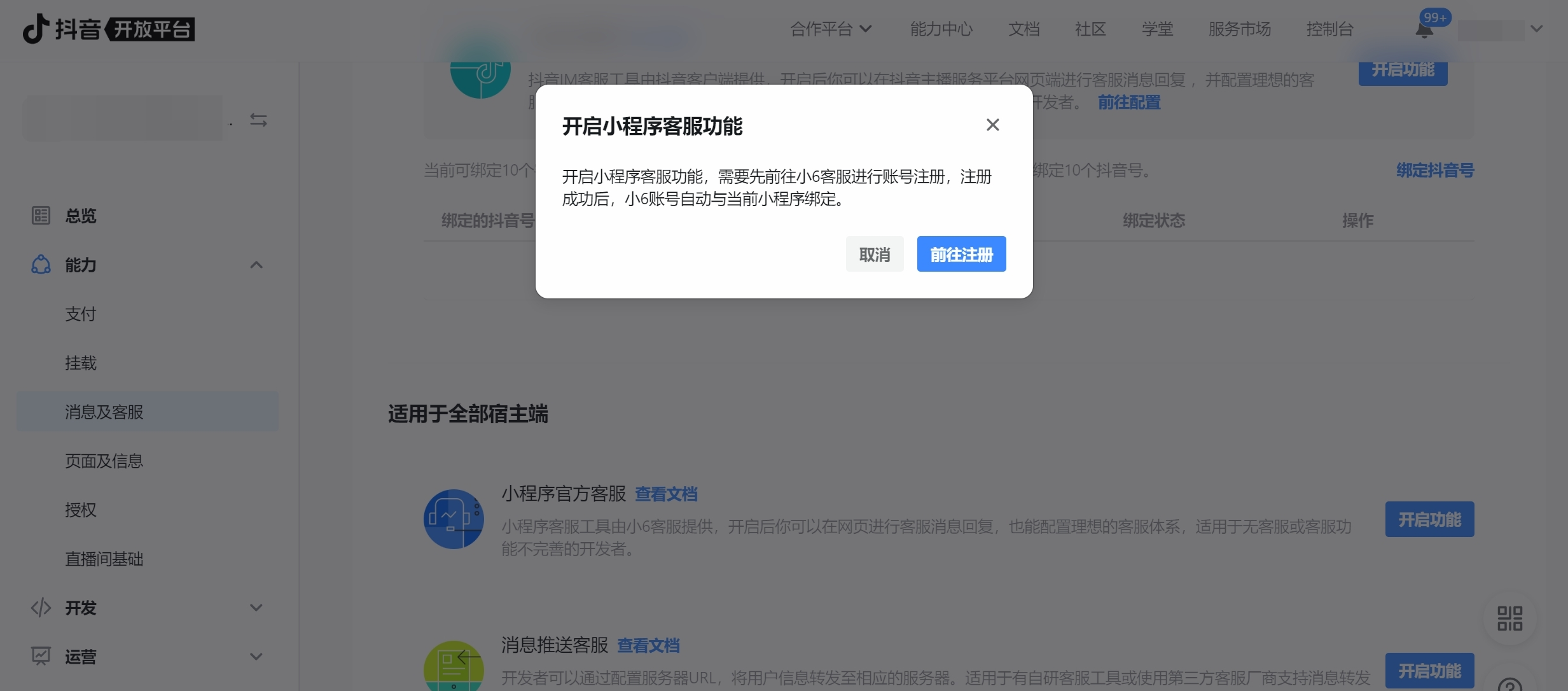Click the 抖音开放平台 logo
Image resolution: width=1568 pixels, height=691 pixels.
108,29
